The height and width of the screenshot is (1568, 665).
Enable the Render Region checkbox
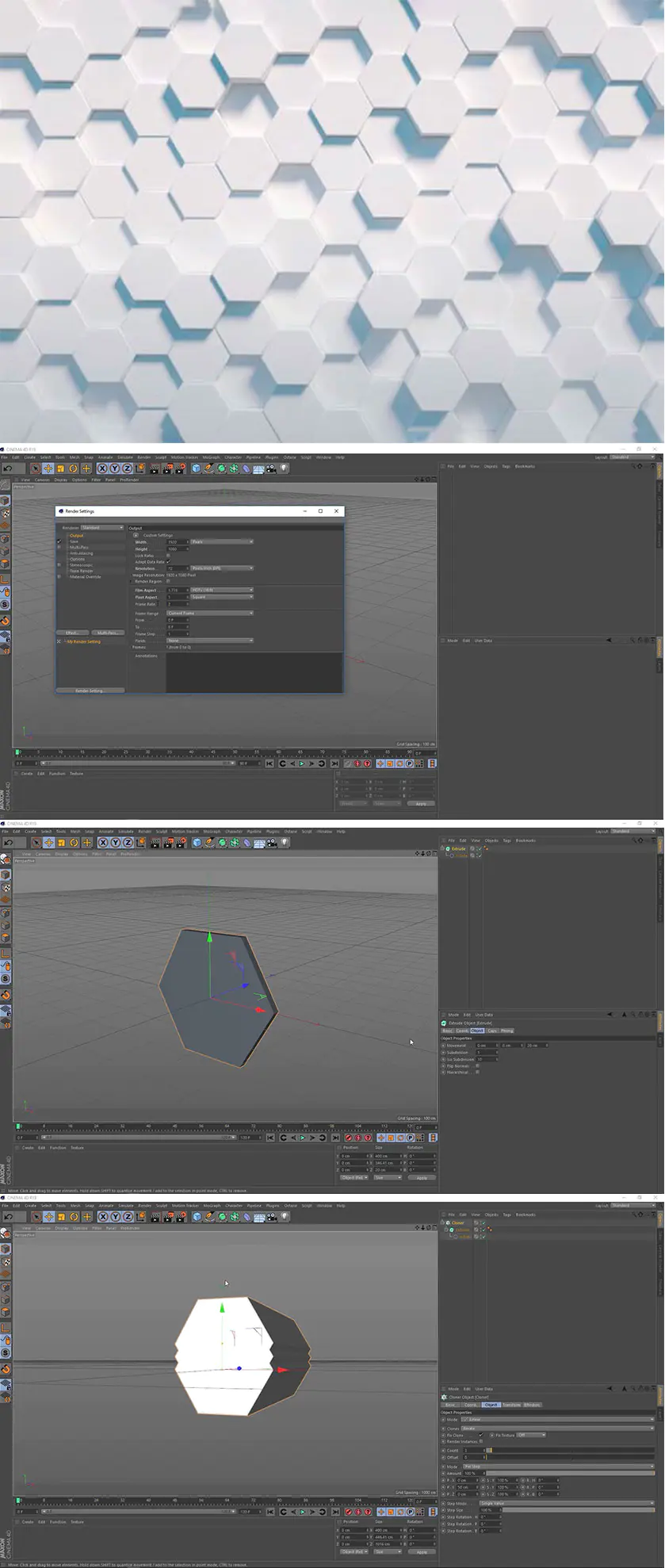[x=169, y=581]
